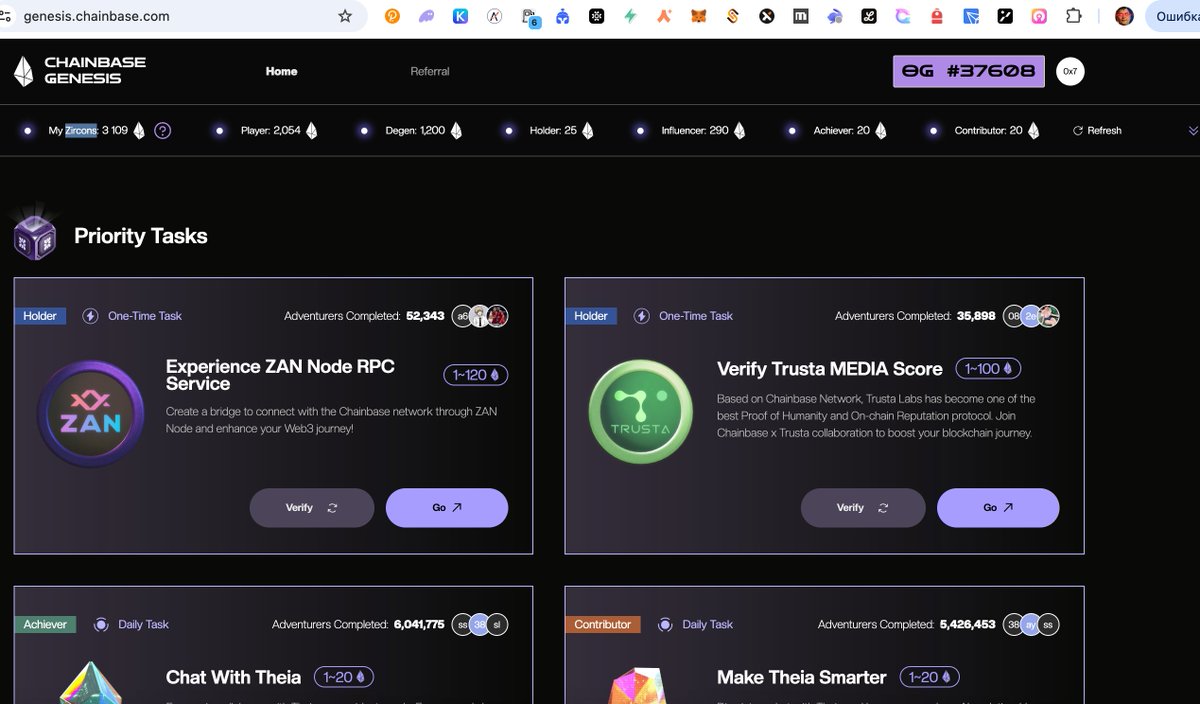The width and height of the screenshot is (1200, 704).
Task: Click the ZAN logo on the first task
Action: click(x=91, y=414)
